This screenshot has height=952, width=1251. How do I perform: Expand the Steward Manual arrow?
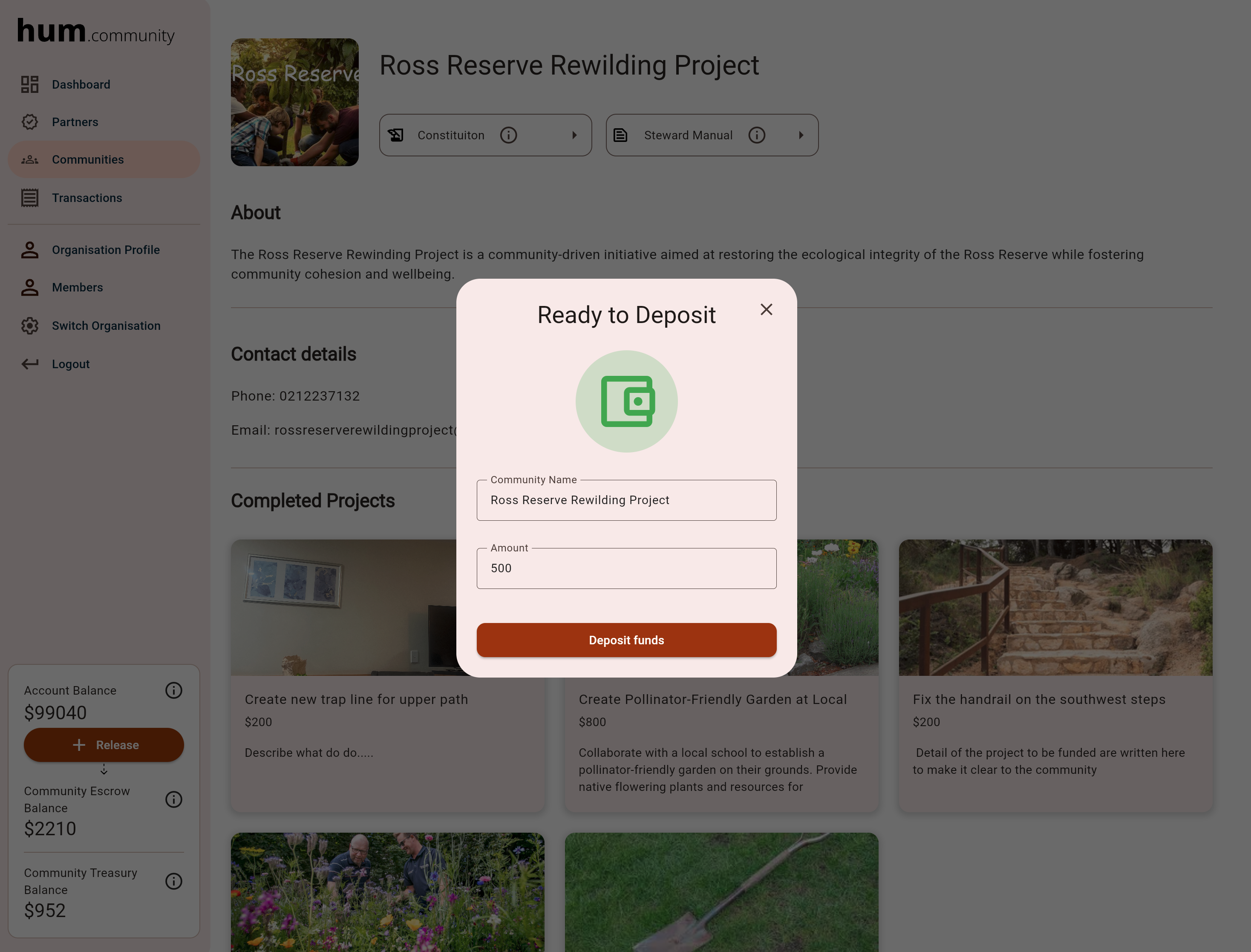[801, 135]
